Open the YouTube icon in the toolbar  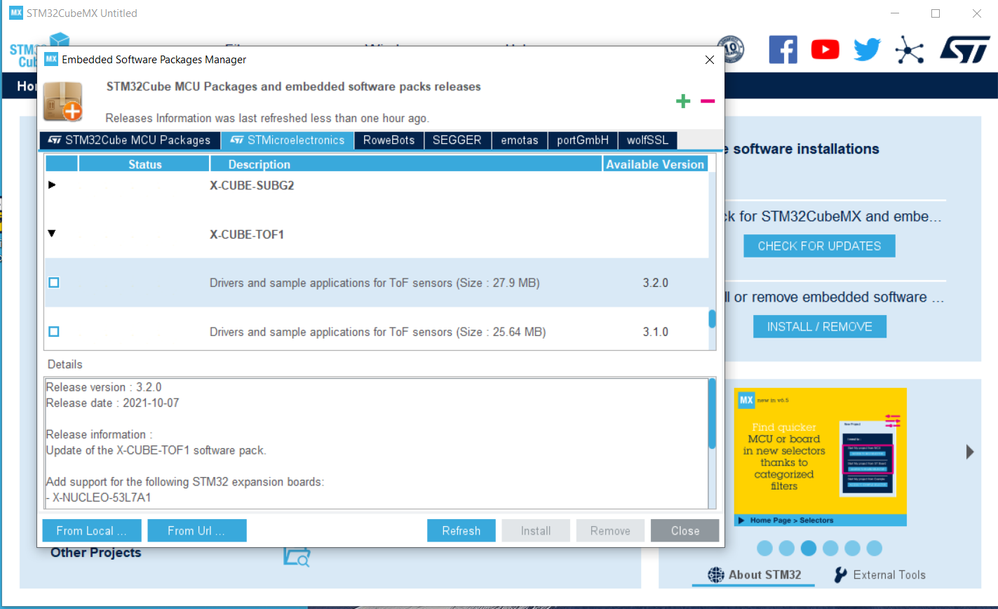coord(825,50)
